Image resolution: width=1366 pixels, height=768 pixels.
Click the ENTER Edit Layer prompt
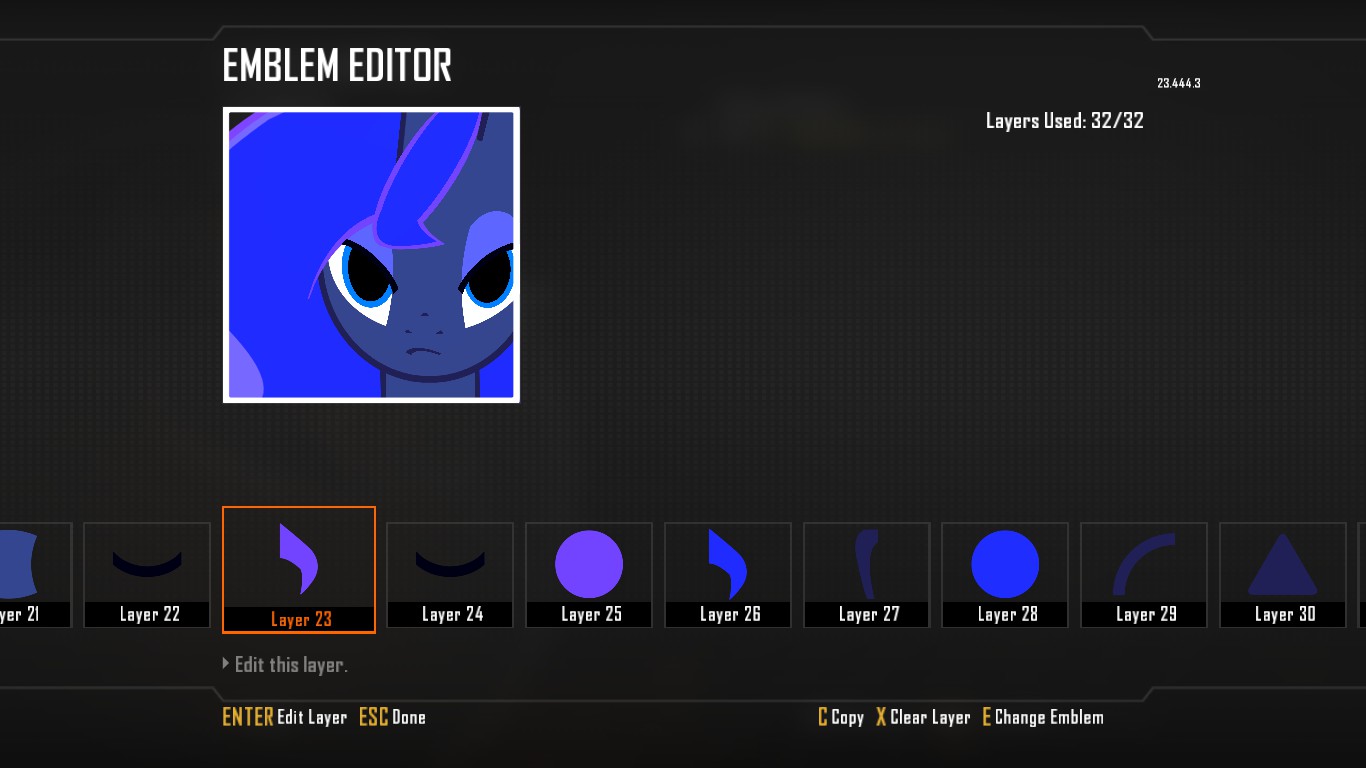coord(285,717)
